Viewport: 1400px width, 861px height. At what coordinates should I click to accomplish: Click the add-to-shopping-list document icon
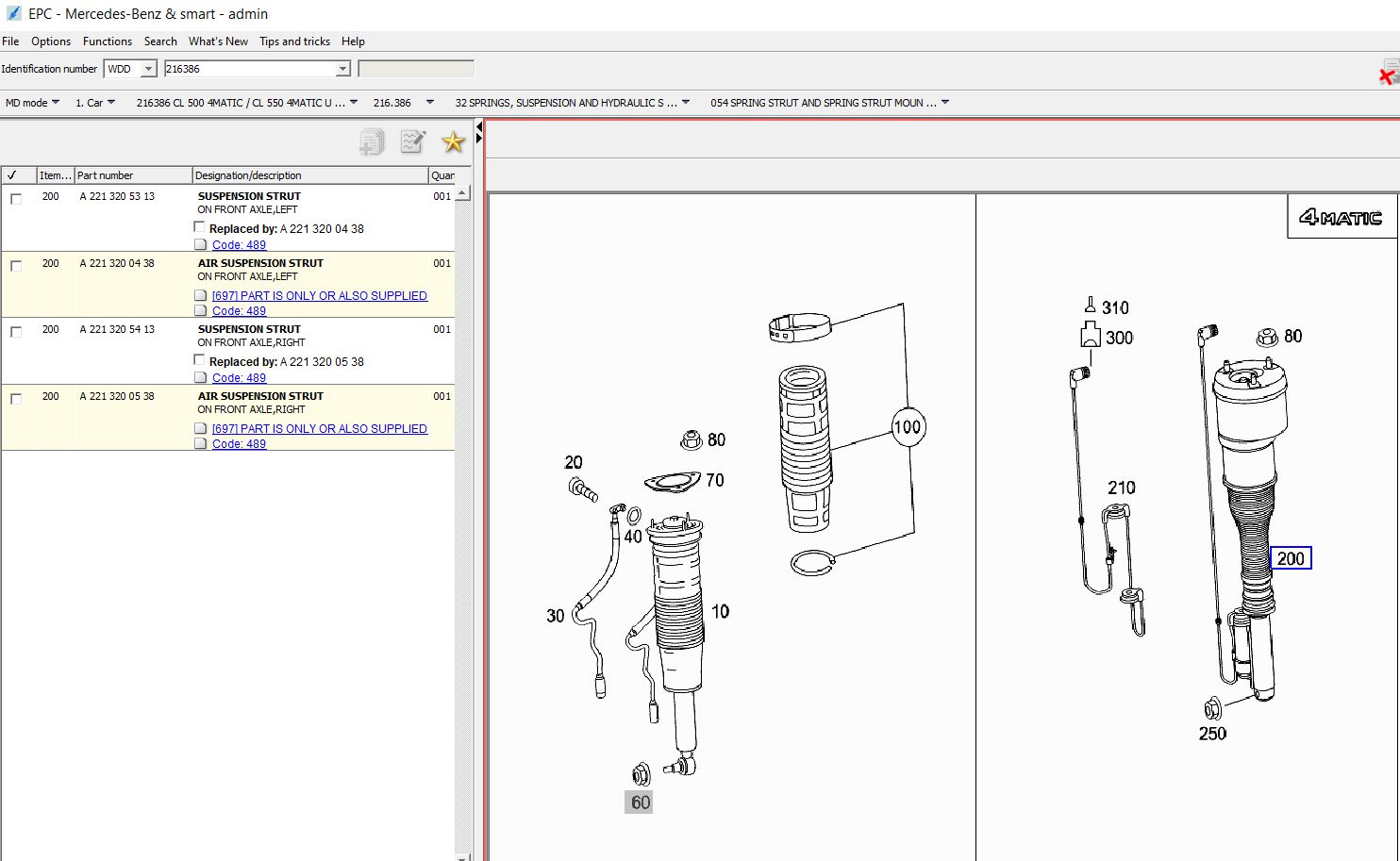pyautogui.click(x=372, y=142)
